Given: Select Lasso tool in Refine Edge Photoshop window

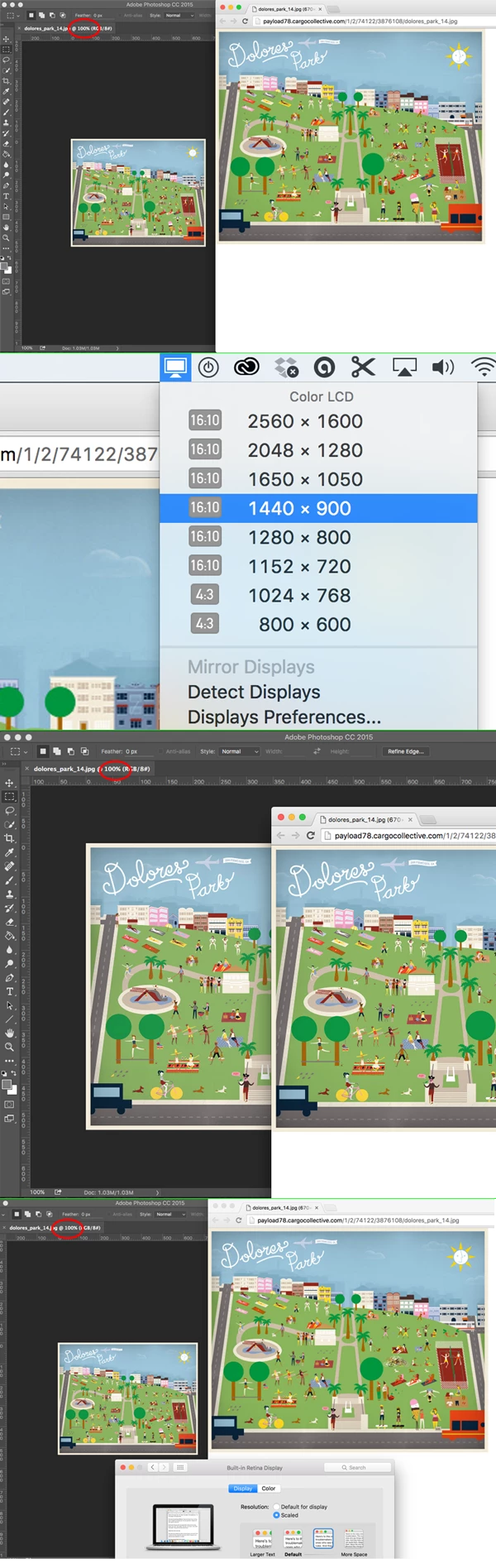Looking at the screenshot, I should (9, 811).
